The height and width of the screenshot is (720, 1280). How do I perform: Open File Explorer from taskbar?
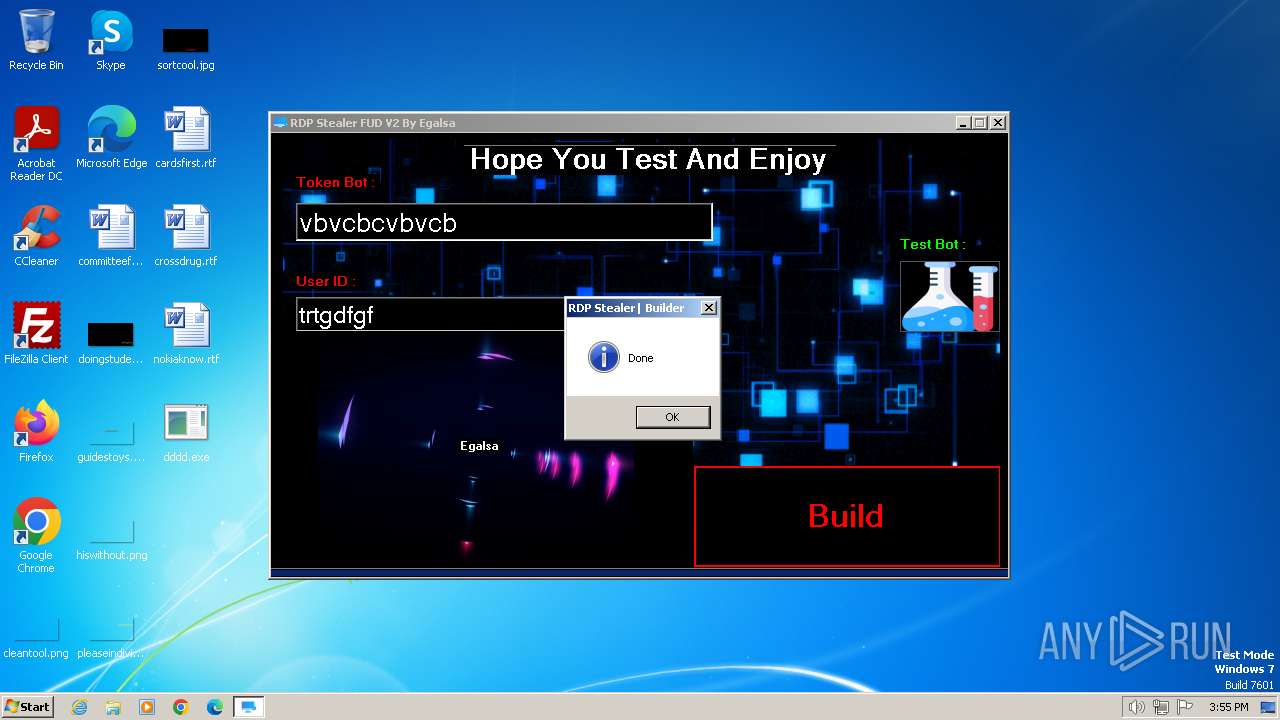(x=113, y=707)
